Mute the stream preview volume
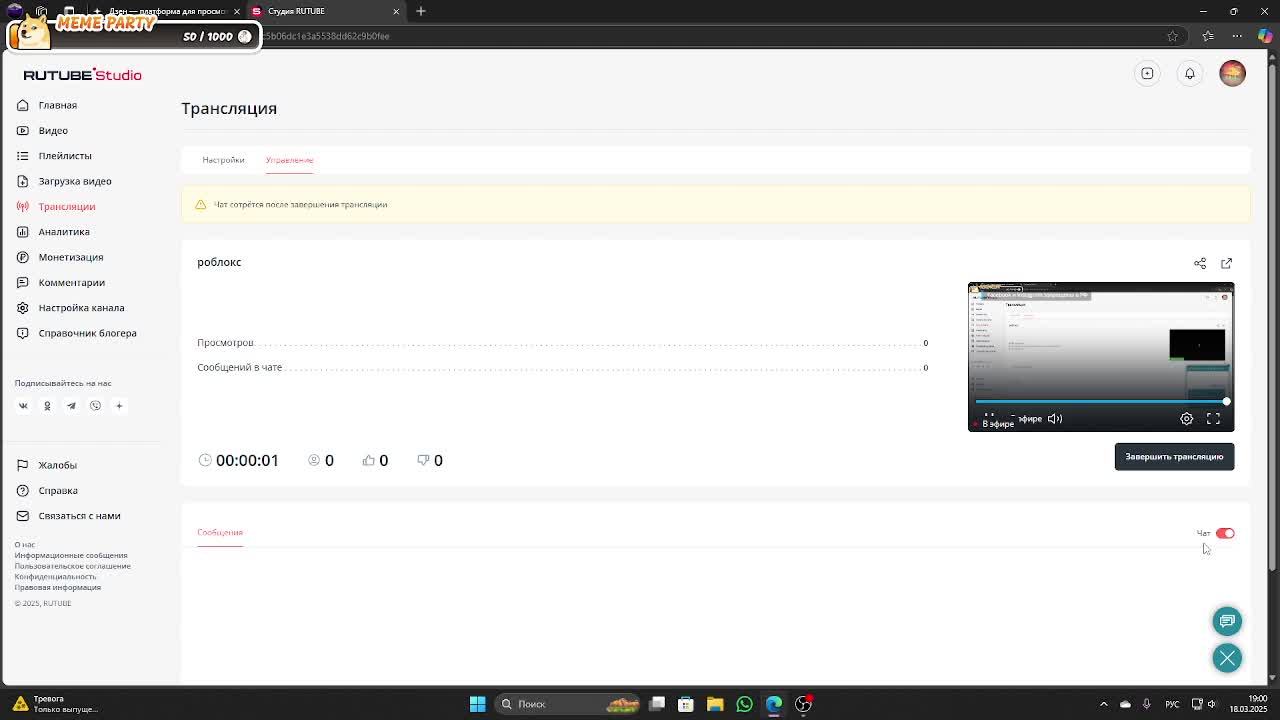The height and width of the screenshot is (720, 1280). pyautogui.click(x=1055, y=419)
